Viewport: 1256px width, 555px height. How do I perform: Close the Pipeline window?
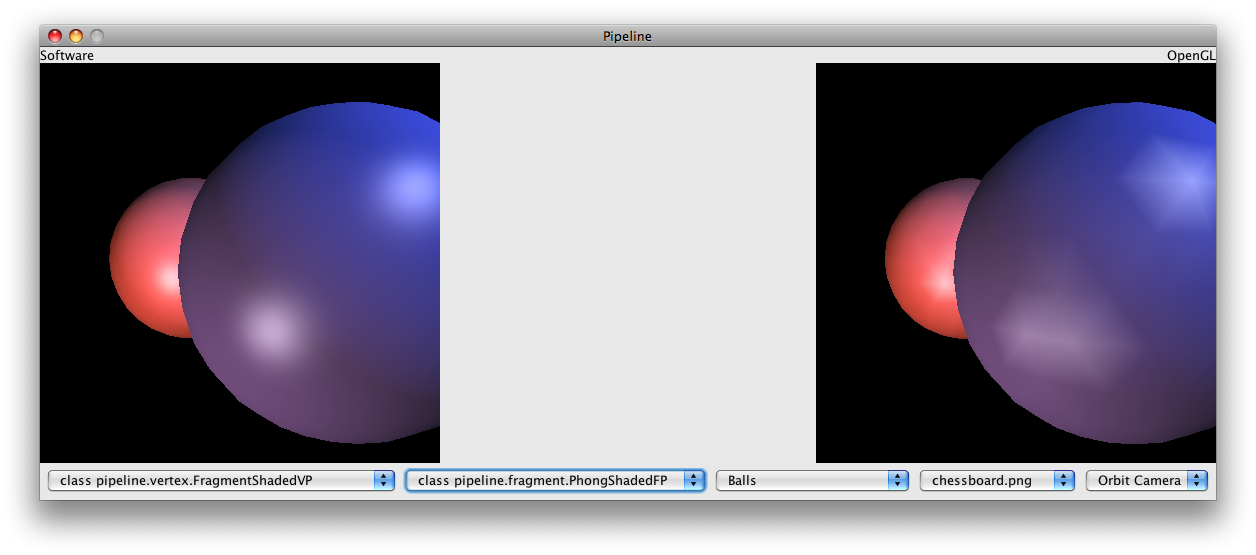55,36
